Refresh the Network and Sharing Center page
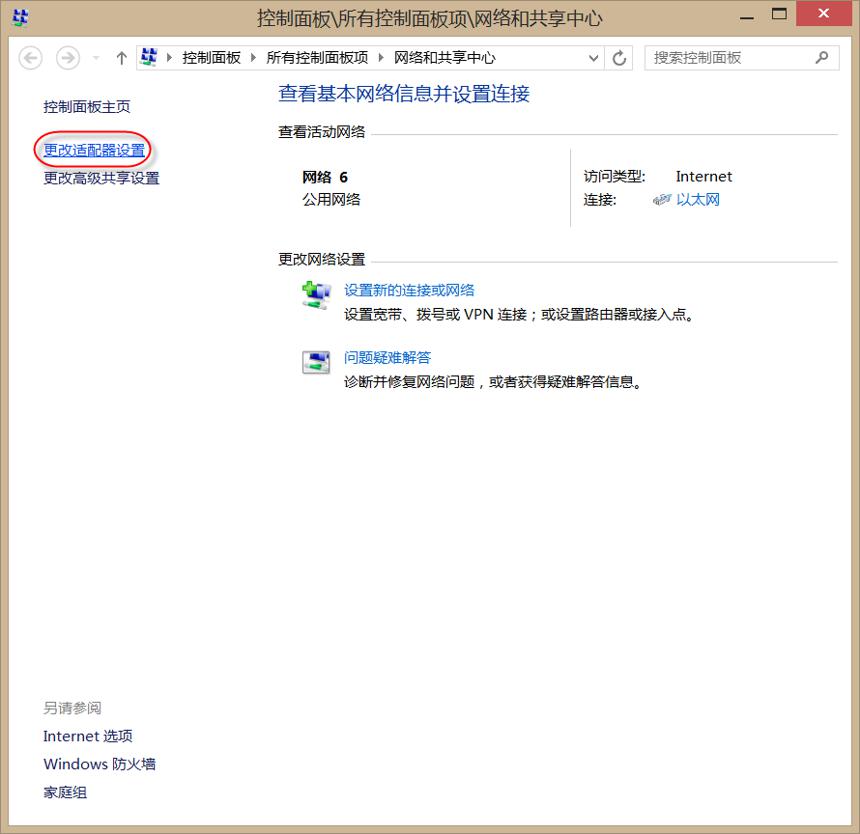Viewport: 860px width, 834px height. pyautogui.click(x=619, y=58)
